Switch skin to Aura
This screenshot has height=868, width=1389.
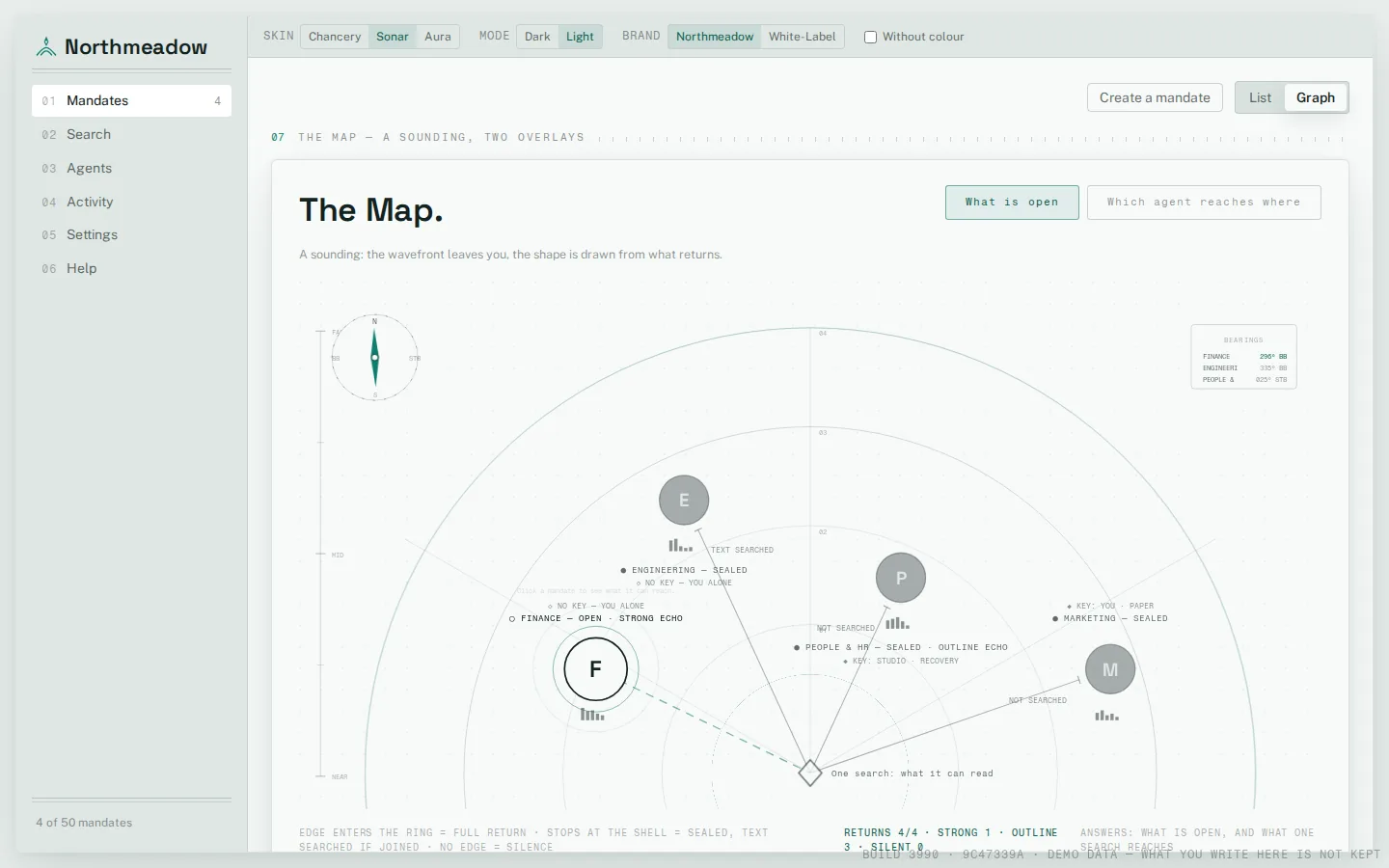click(x=438, y=37)
